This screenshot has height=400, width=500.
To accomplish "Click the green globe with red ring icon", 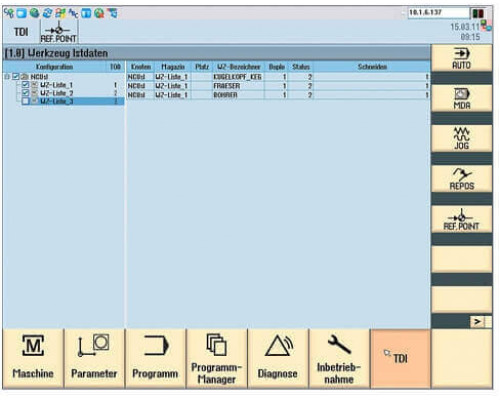I will tap(99, 13).
